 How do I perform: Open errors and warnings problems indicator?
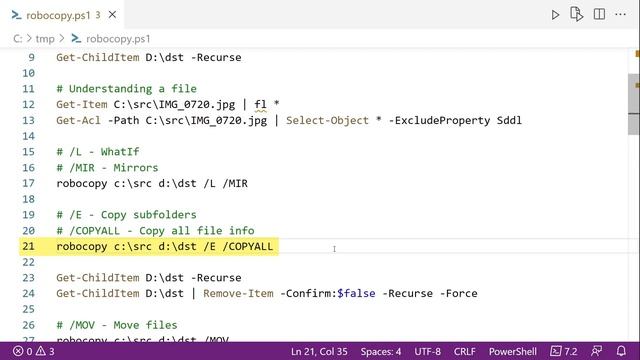click(33, 351)
